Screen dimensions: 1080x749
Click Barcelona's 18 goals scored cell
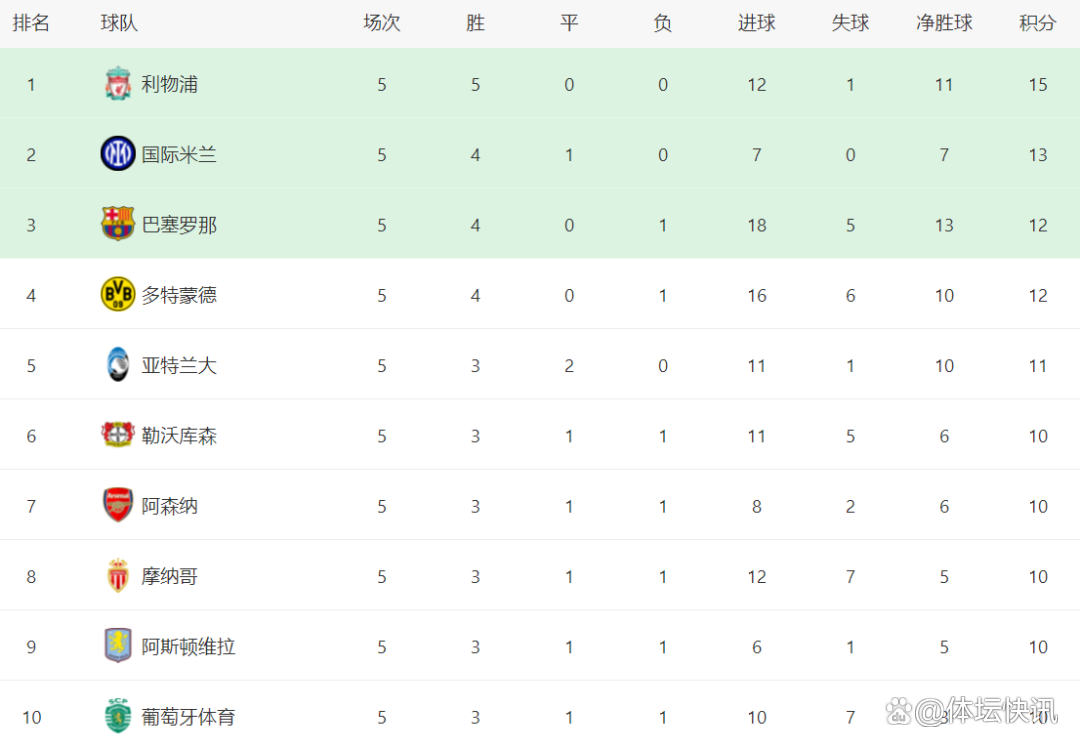(x=756, y=225)
